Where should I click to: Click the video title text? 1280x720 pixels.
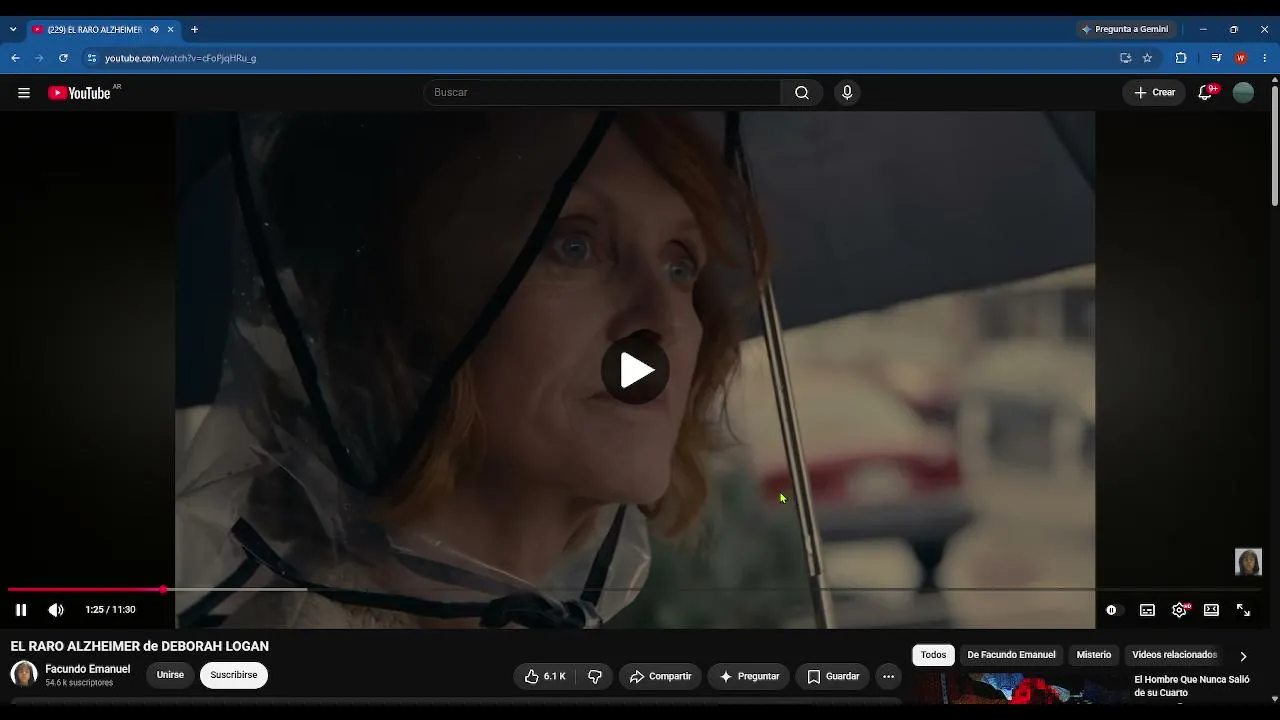click(x=140, y=647)
